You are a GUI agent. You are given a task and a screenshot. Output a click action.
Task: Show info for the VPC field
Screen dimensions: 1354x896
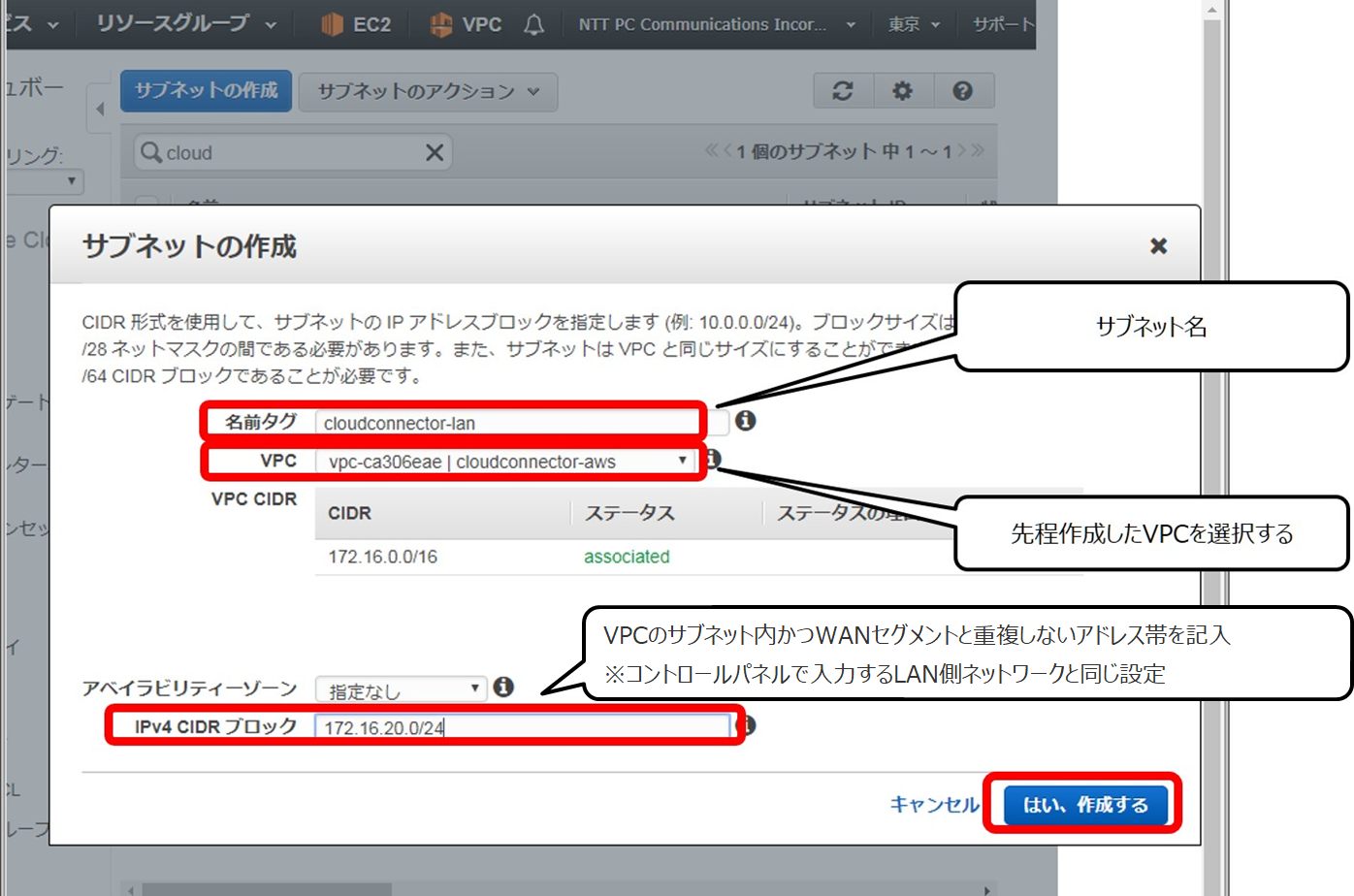(713, 458)
